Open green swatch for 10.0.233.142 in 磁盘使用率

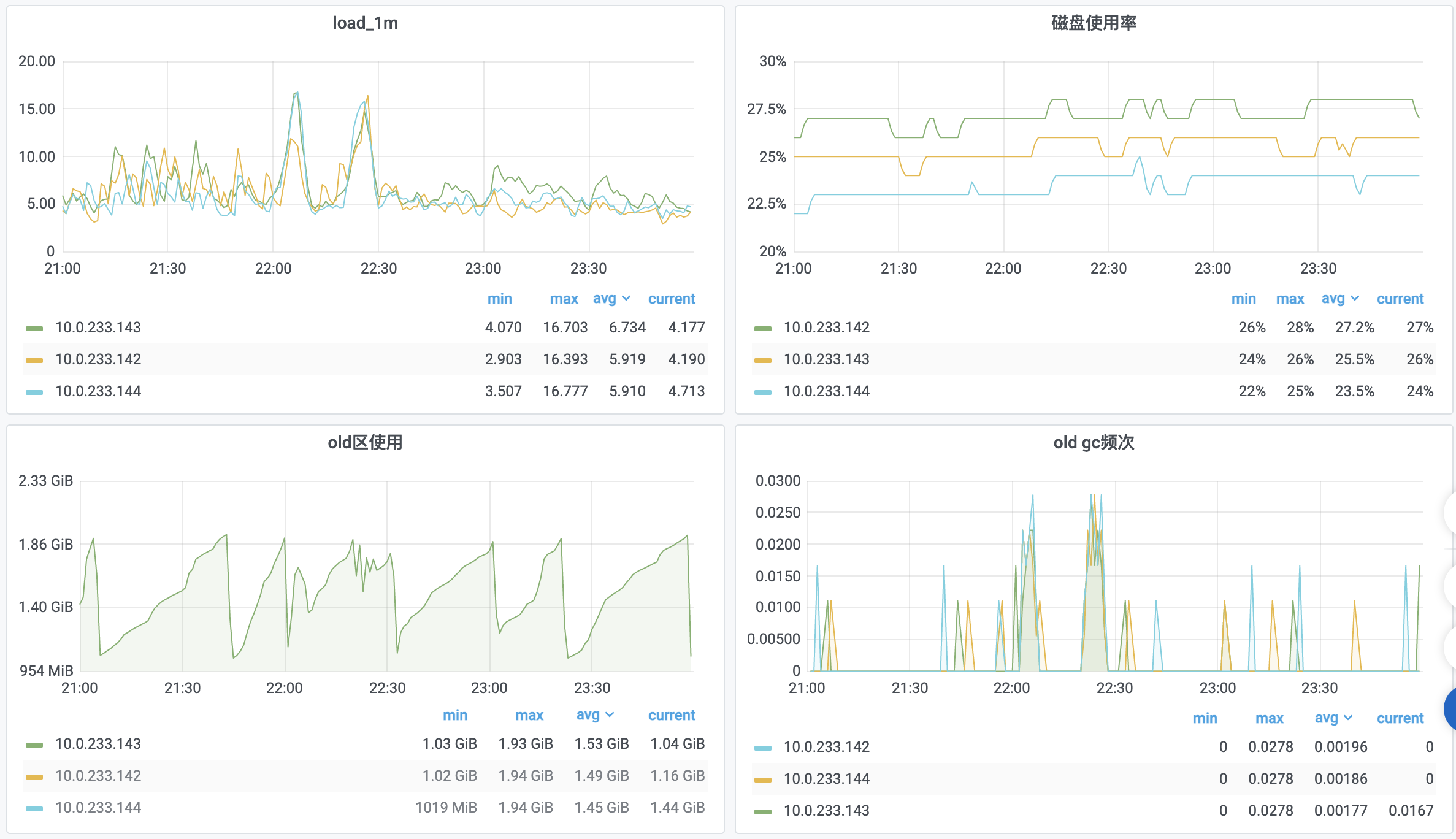click(763, 328)
